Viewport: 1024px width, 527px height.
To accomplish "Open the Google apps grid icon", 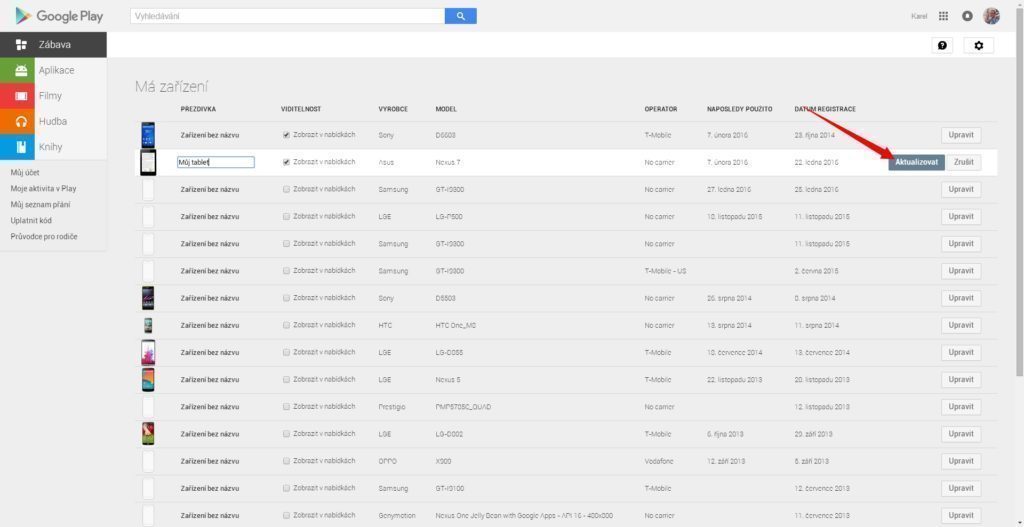I will point(943,16).
